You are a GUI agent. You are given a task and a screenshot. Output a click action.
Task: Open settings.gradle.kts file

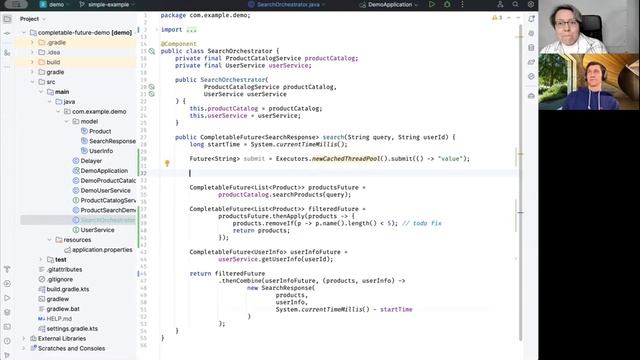(x=68, y=329)
